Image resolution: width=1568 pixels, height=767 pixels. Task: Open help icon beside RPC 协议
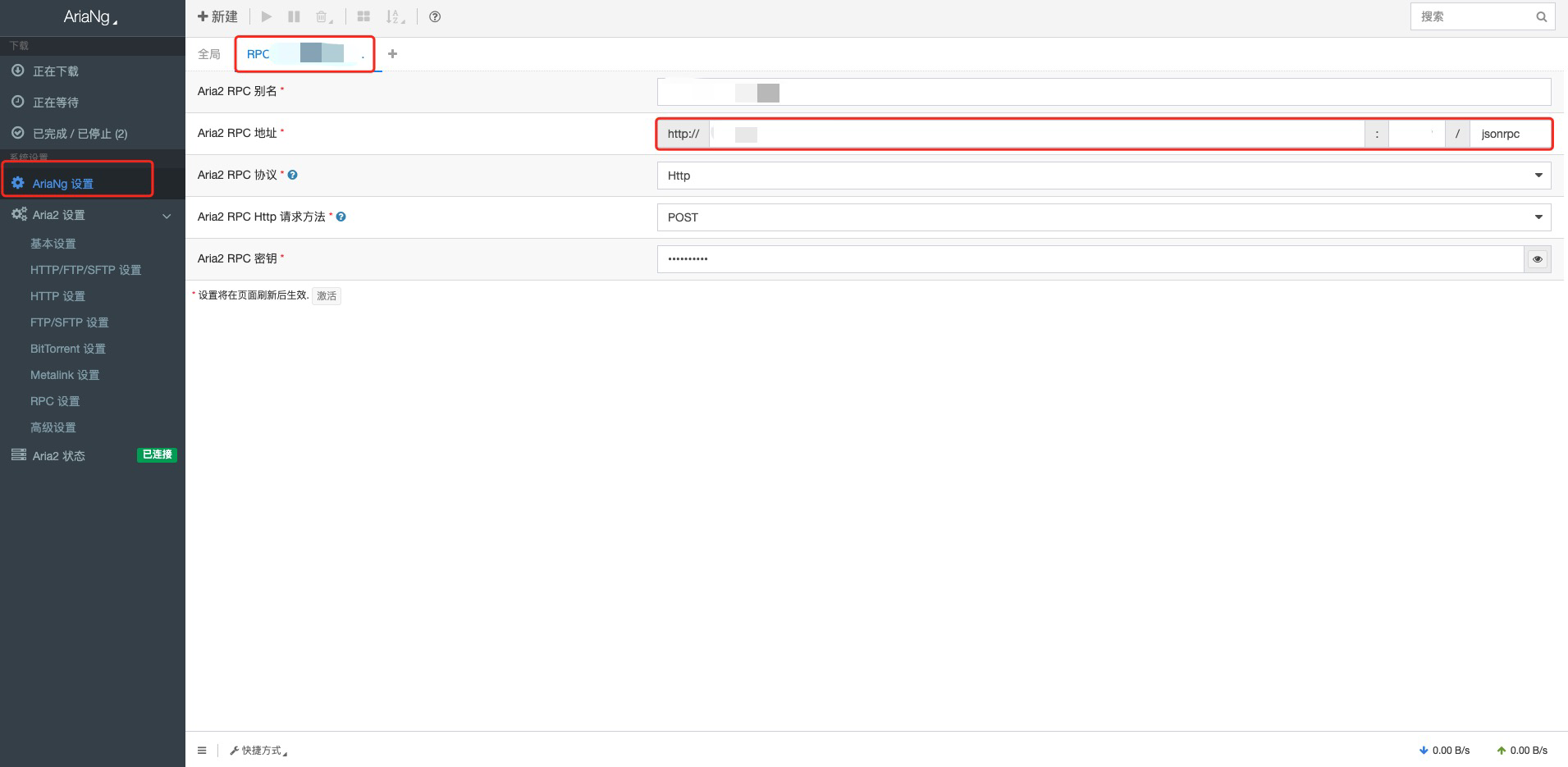coord(293,175)
